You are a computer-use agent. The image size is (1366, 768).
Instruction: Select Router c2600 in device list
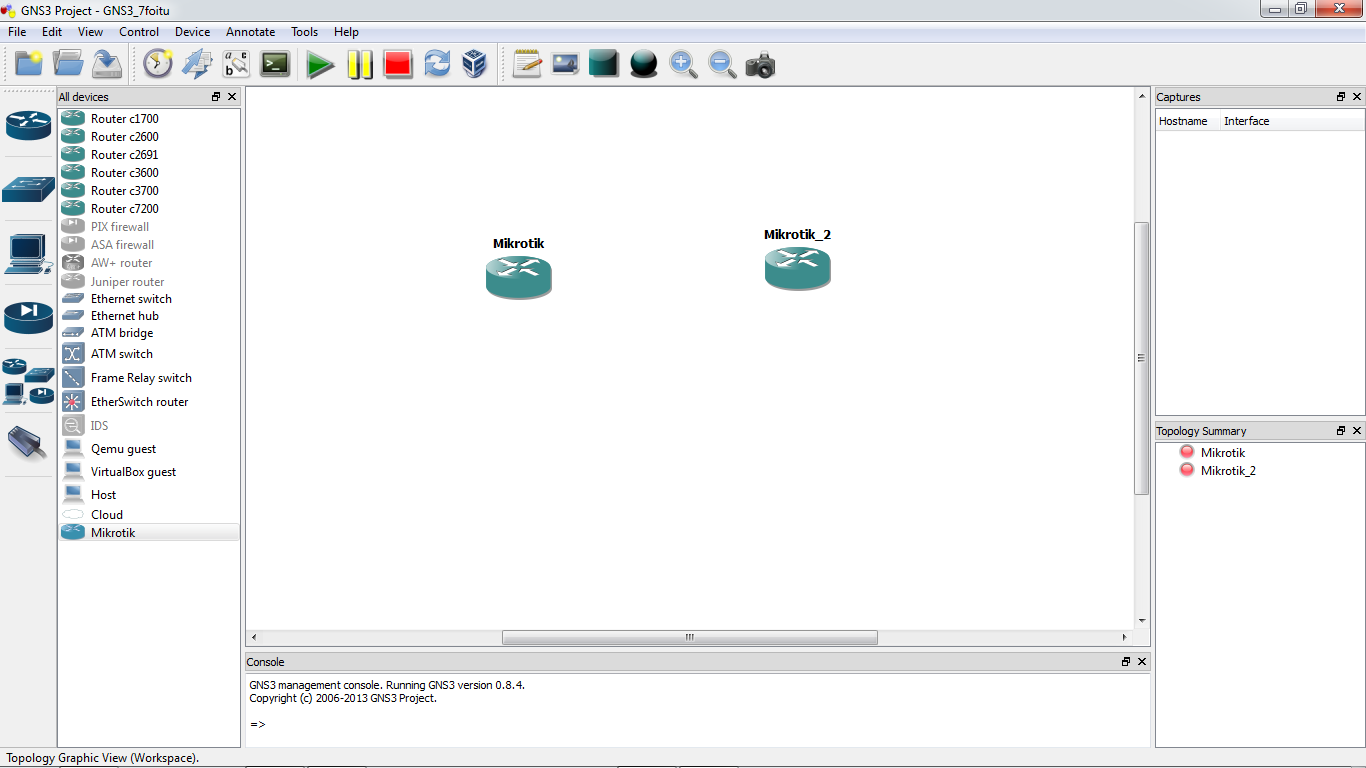pos(149,137)
